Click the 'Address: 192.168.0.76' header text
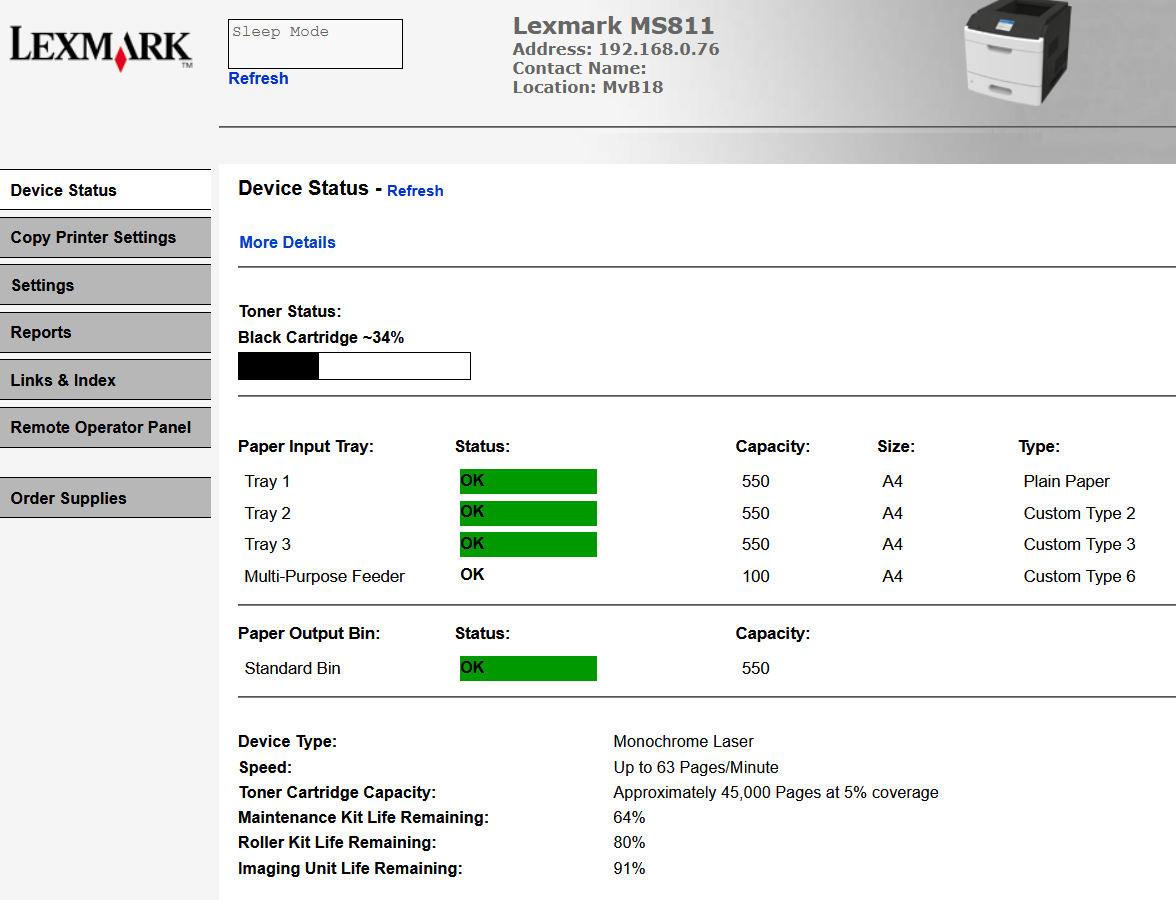Viewport: 1176px width, 900px height. click(616, 50)
